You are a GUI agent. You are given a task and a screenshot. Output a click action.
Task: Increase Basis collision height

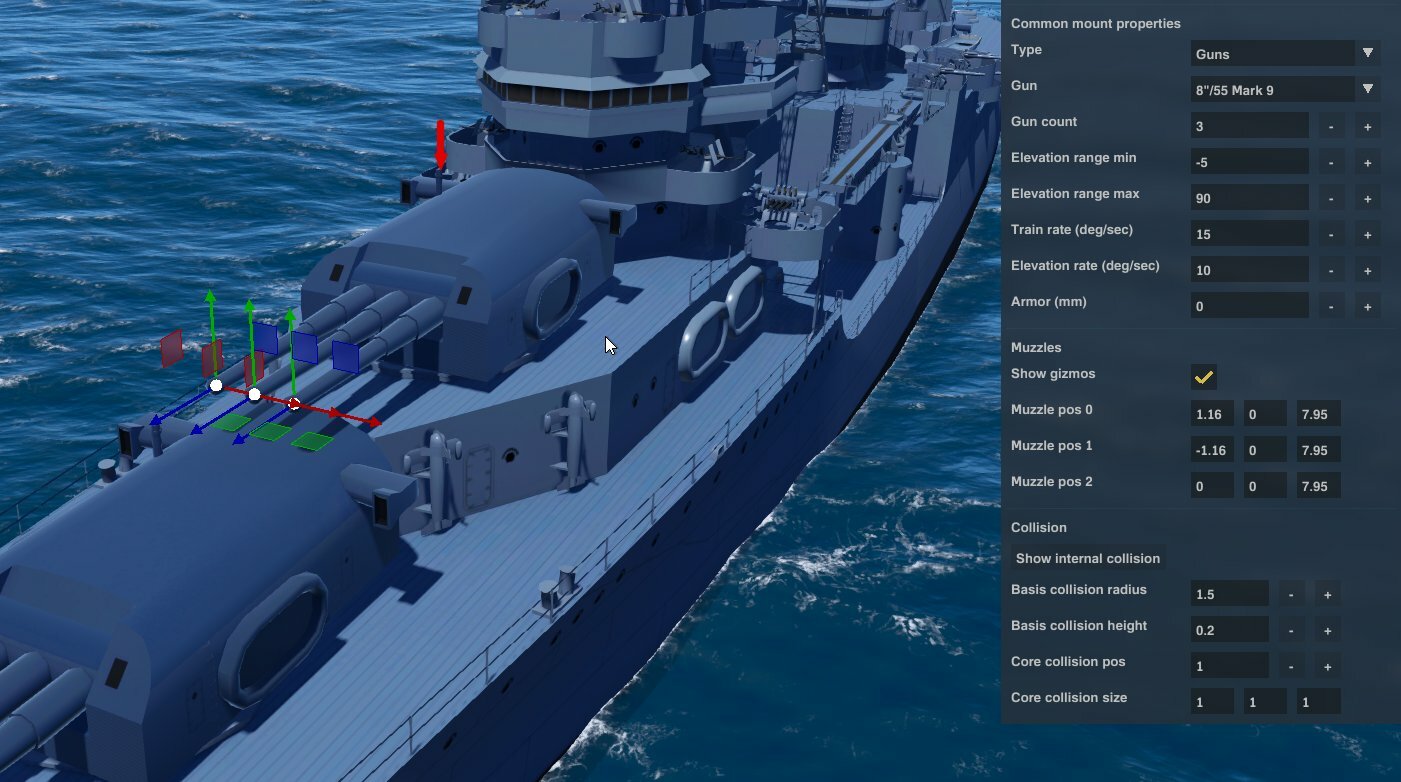[x=1327, y=630]
